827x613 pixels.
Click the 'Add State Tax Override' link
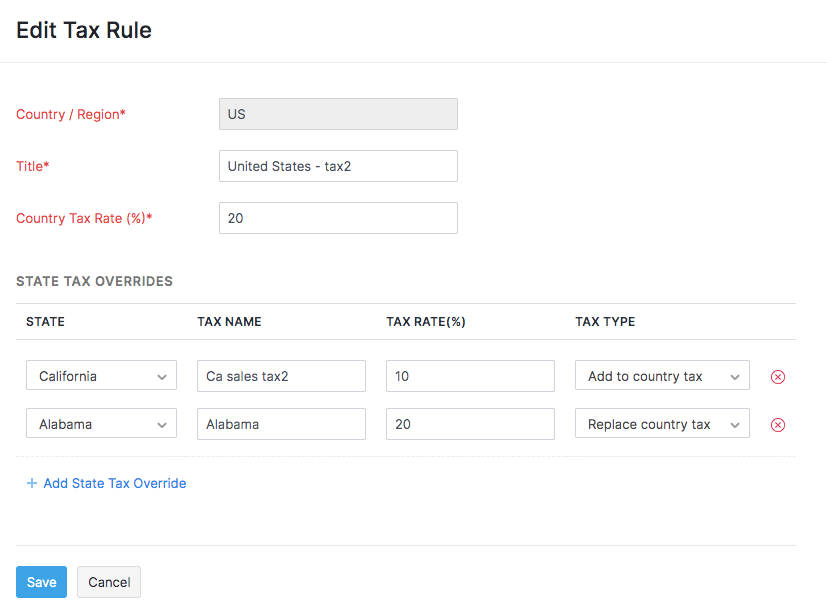[113, 483]
